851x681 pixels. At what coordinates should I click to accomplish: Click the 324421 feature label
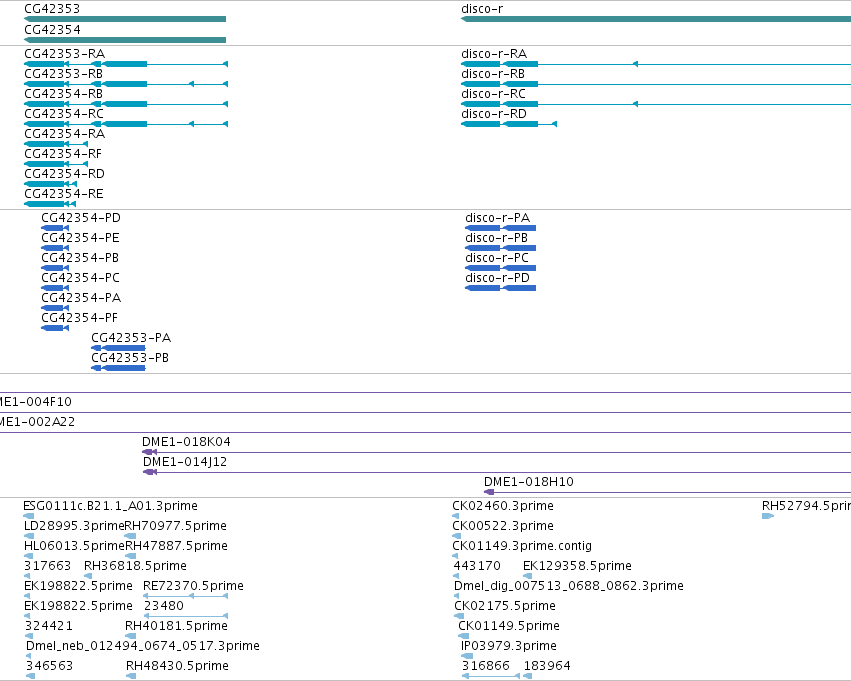click(49, 626)
